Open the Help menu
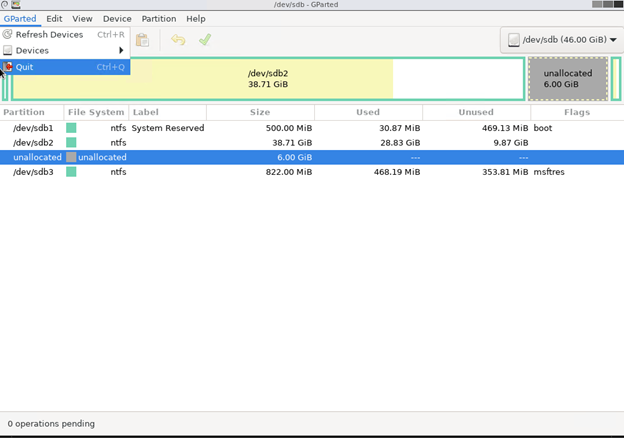Image resolution: width=624 pixels, height=438 pixels. click(196, 19)
